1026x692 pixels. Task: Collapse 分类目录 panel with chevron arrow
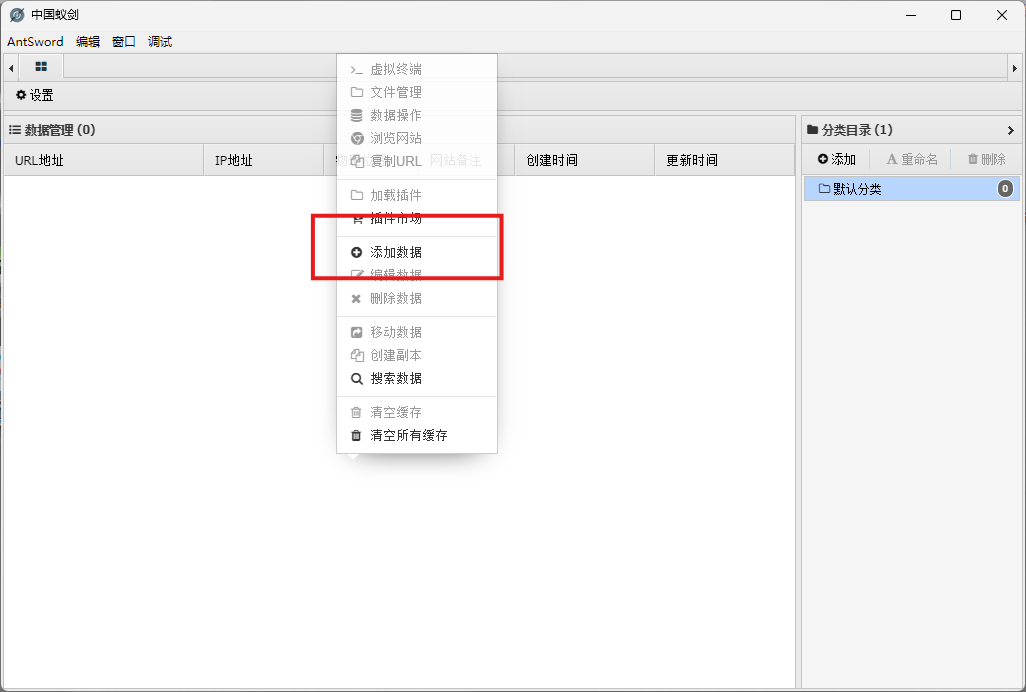point(1011,130)
